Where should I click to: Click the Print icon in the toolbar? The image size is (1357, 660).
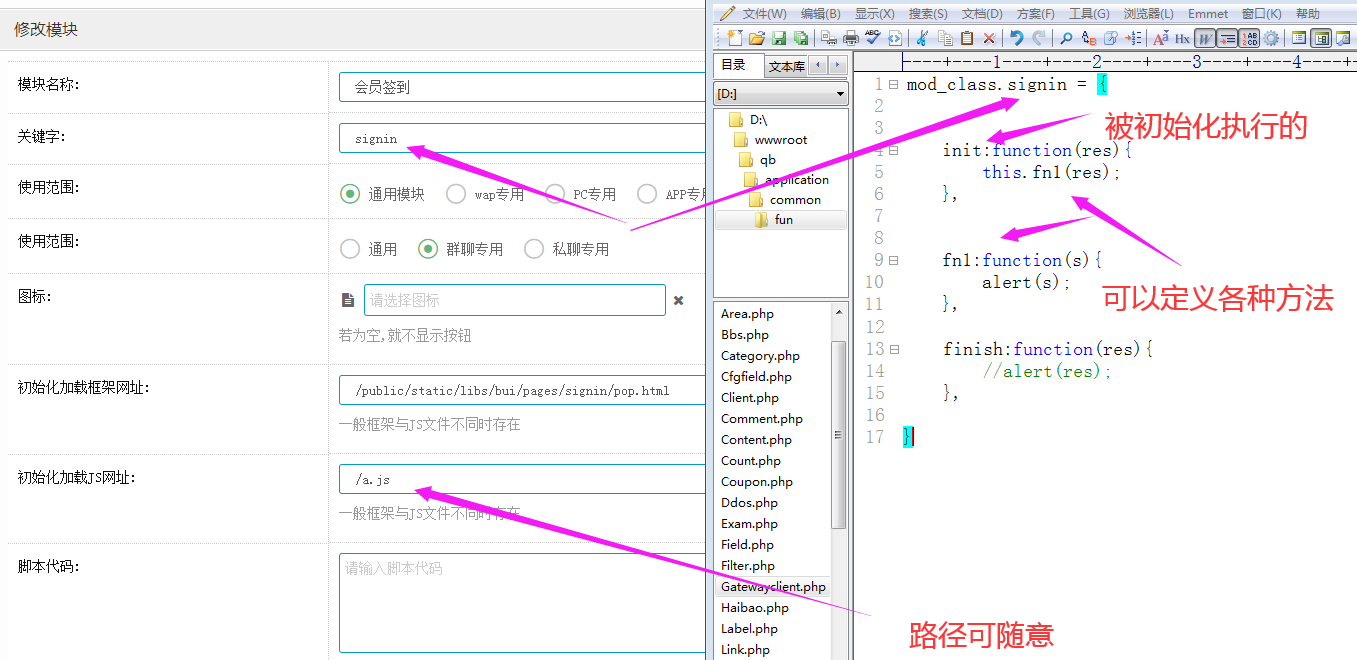pyautogui.click(x=851, y=38)
